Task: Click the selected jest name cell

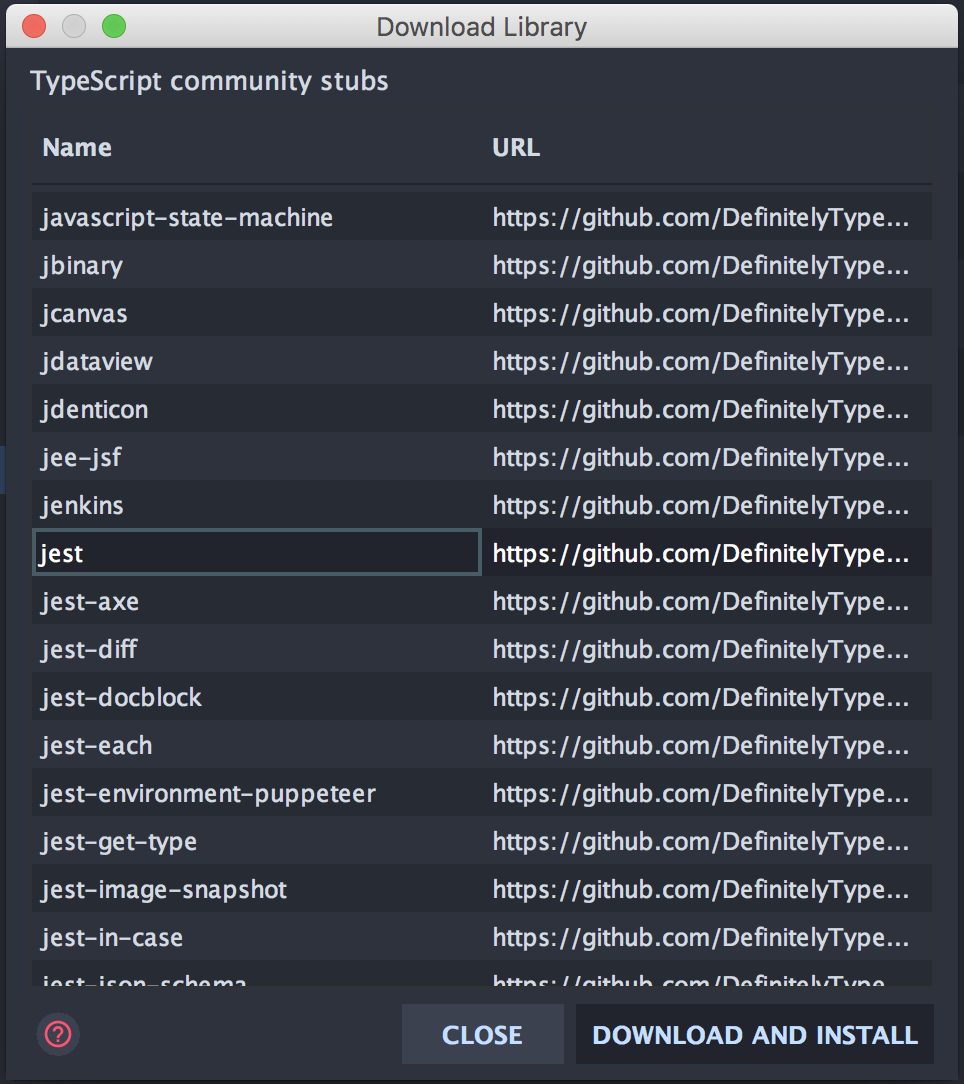Action: [x=62, y=553]
